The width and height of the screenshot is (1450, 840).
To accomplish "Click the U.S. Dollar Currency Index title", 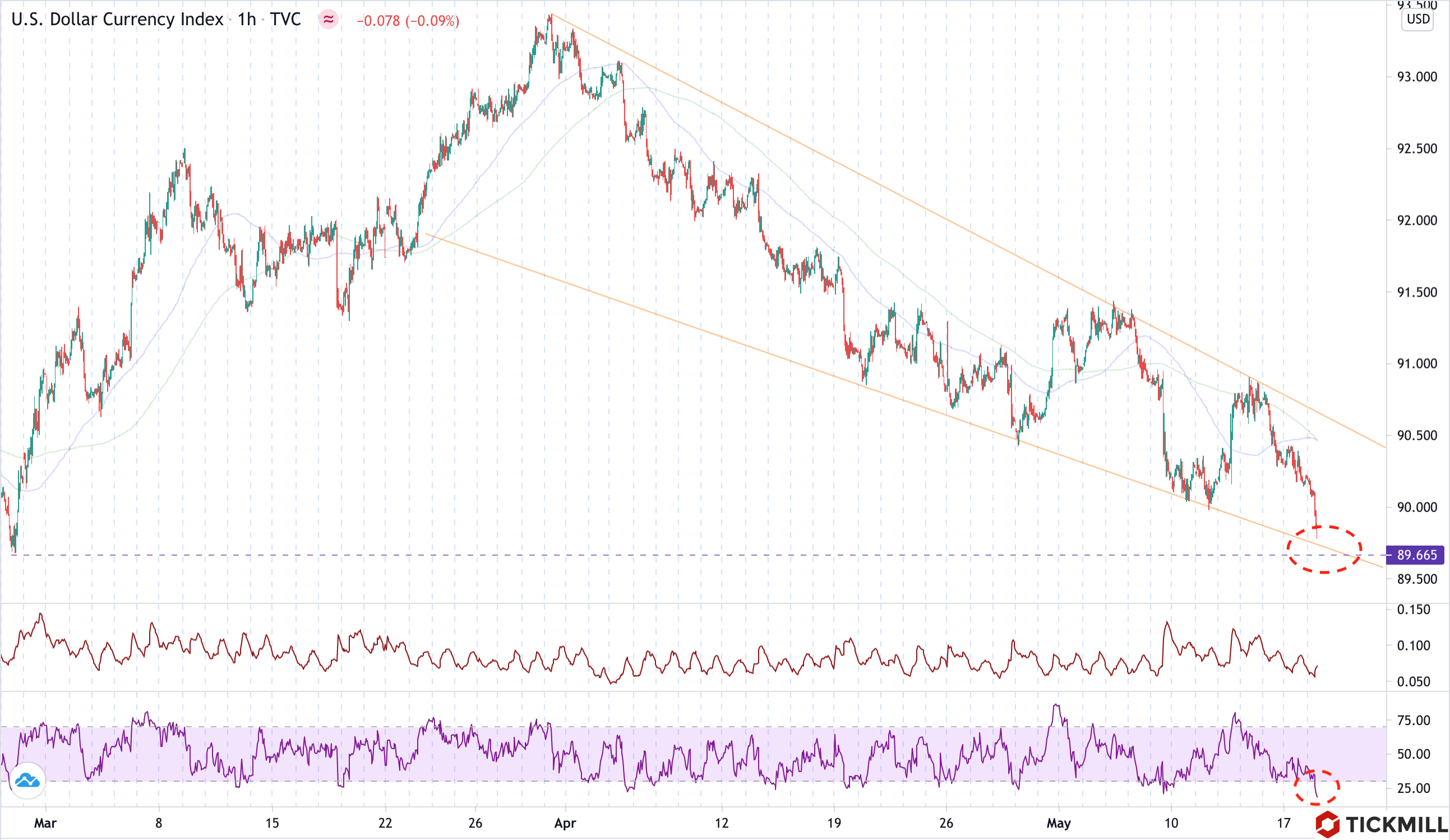I will 117,20.
